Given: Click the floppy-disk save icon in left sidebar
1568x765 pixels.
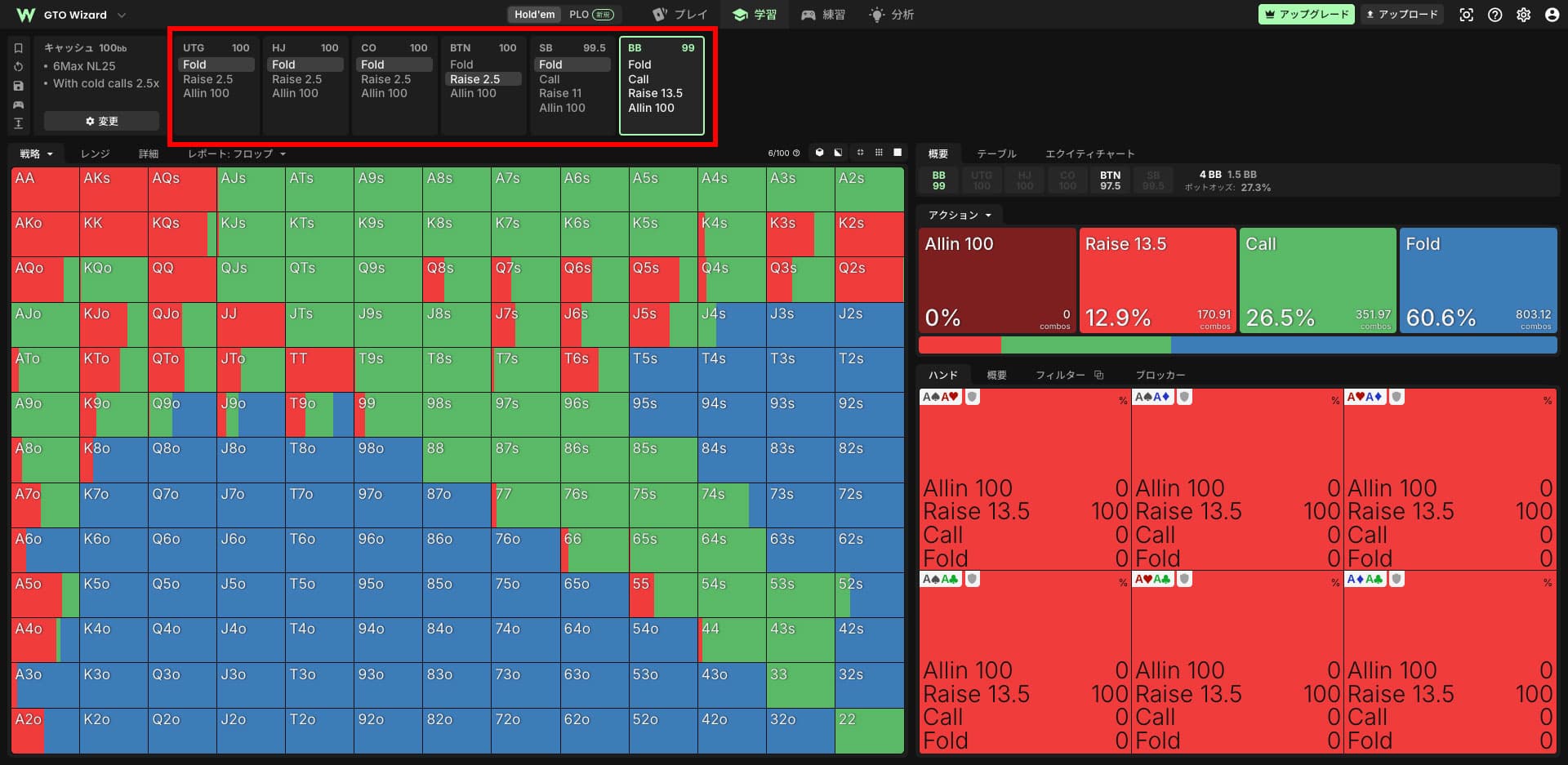Looking at the screenshot, I should click(x=18, y=86).
